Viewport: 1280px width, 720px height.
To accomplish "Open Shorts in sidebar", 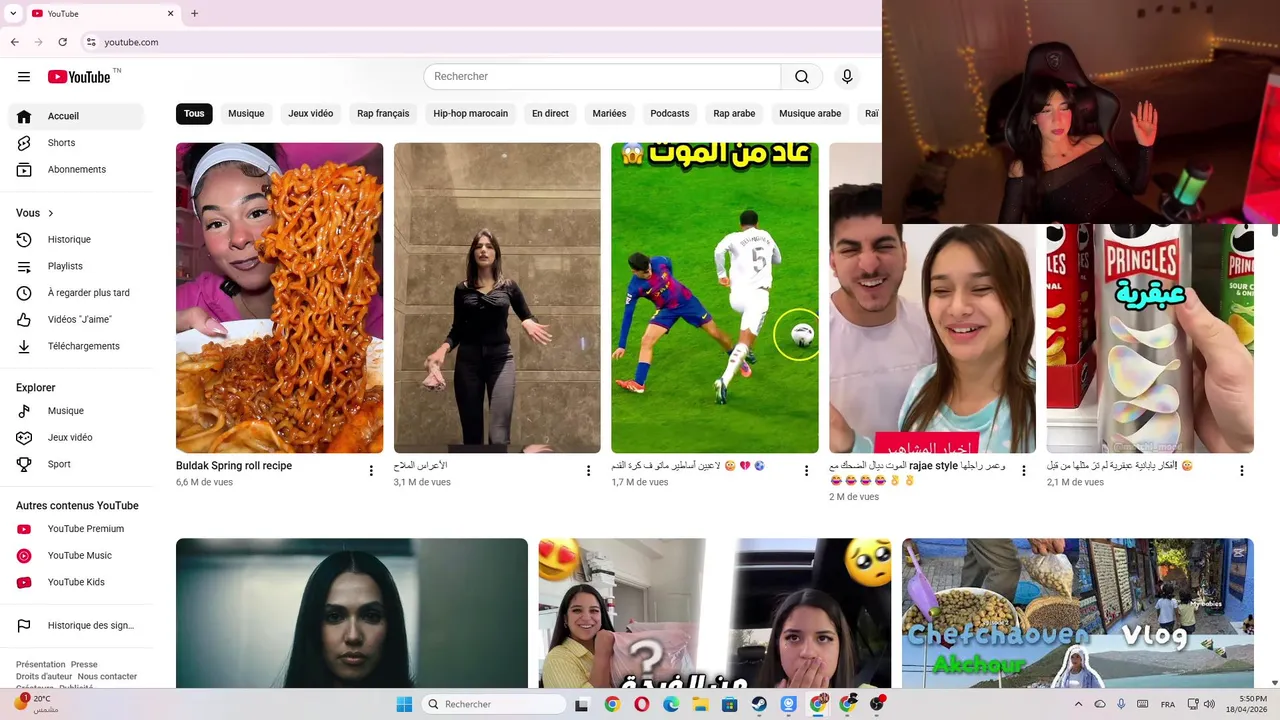I will 76,143.
